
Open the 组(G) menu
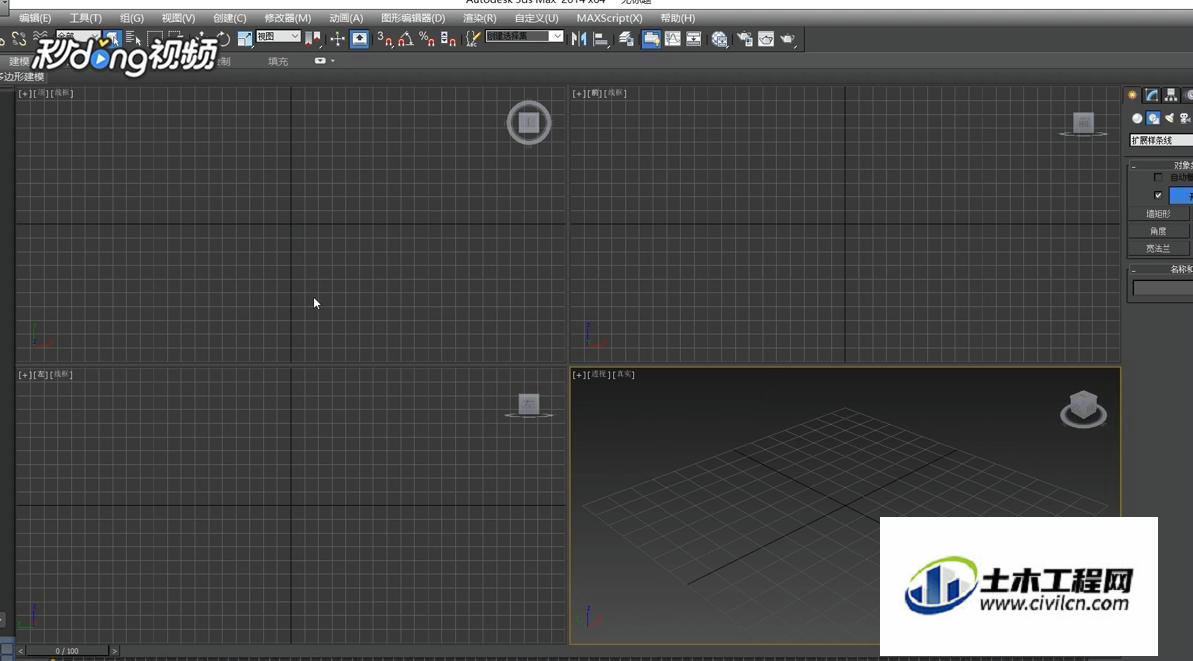pos(132,18)
